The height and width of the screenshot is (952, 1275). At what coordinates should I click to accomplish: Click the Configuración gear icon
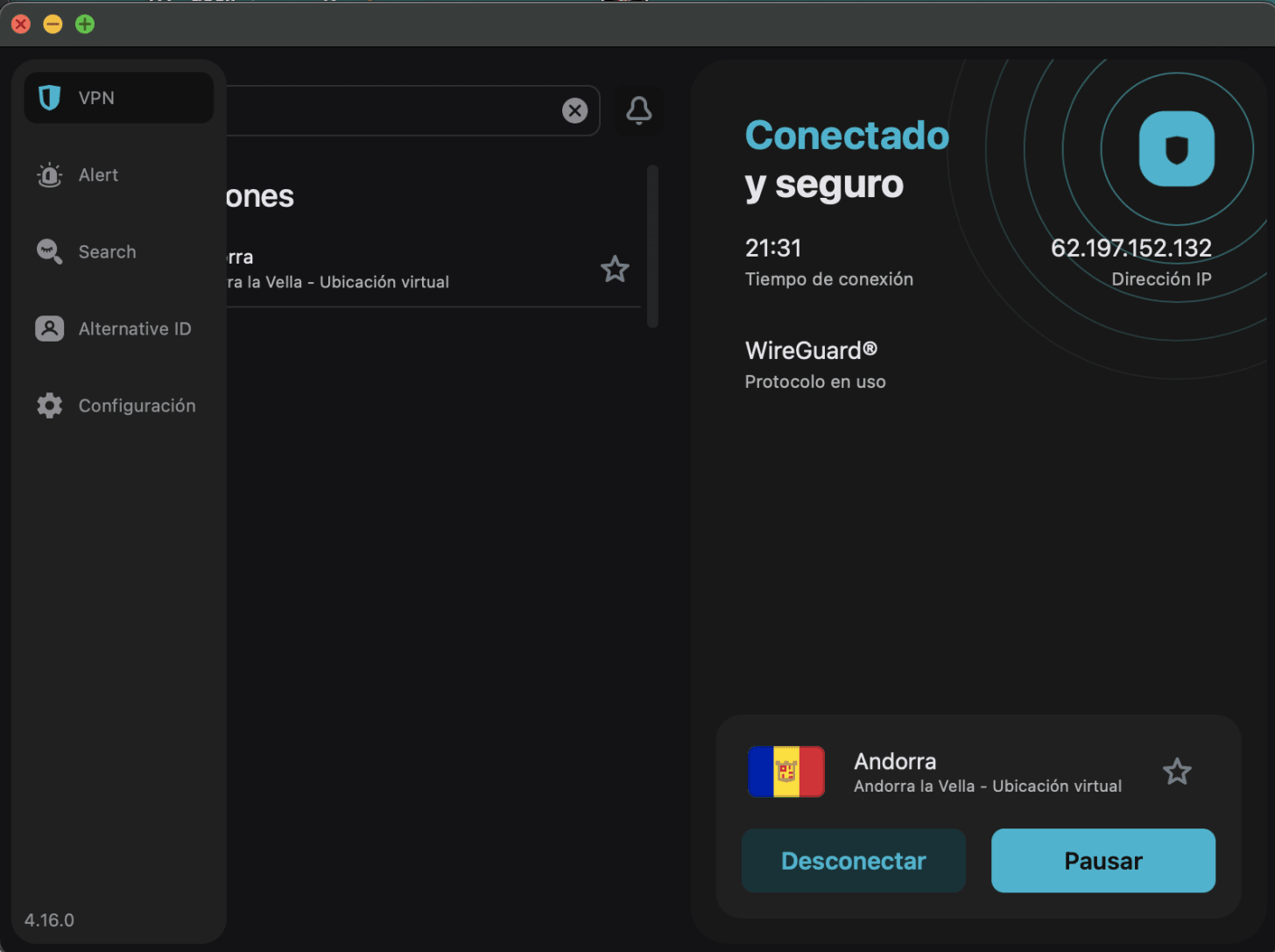[50, 405]
